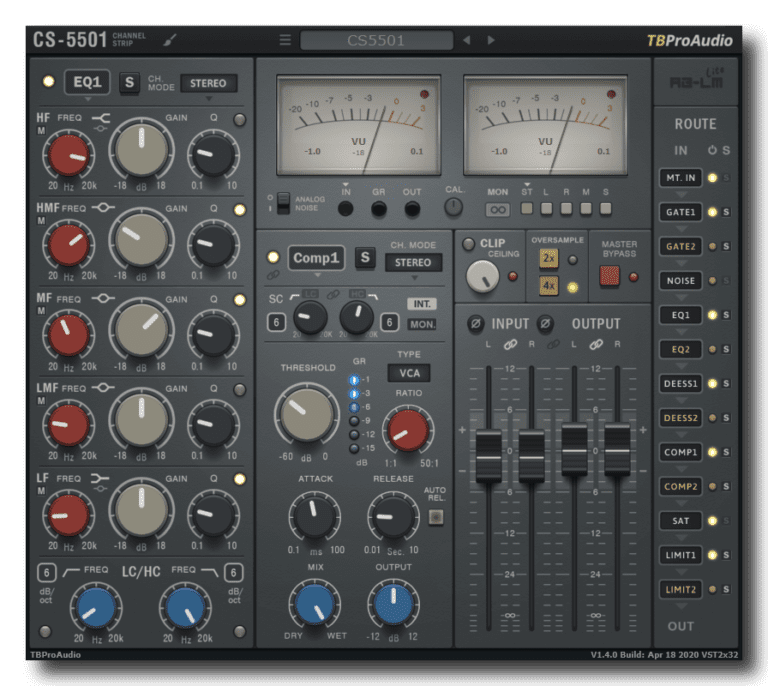This screenshot has height=686, width=768.
Task: Click the CS5501 preset name field
Action: [376, 40]
